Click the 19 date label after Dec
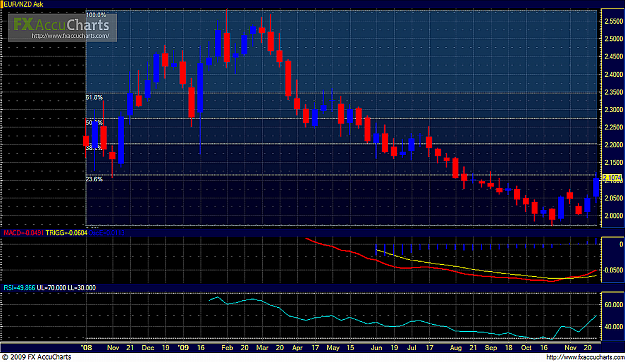 pos(165,348)
